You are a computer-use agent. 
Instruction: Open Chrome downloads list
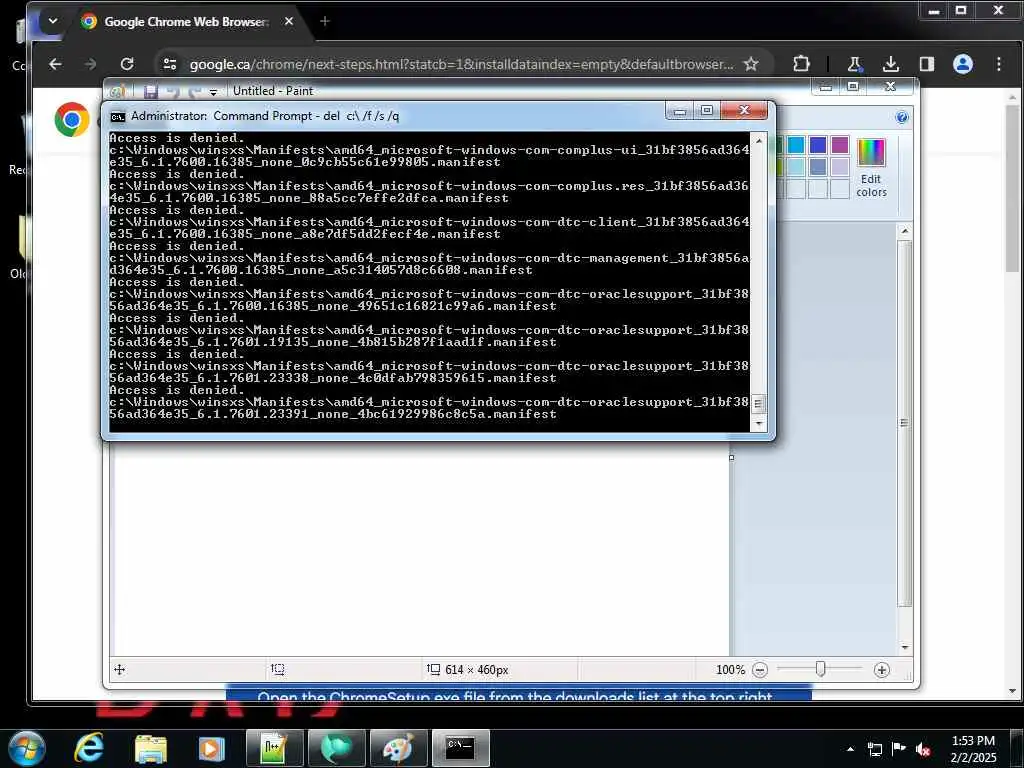891,64
